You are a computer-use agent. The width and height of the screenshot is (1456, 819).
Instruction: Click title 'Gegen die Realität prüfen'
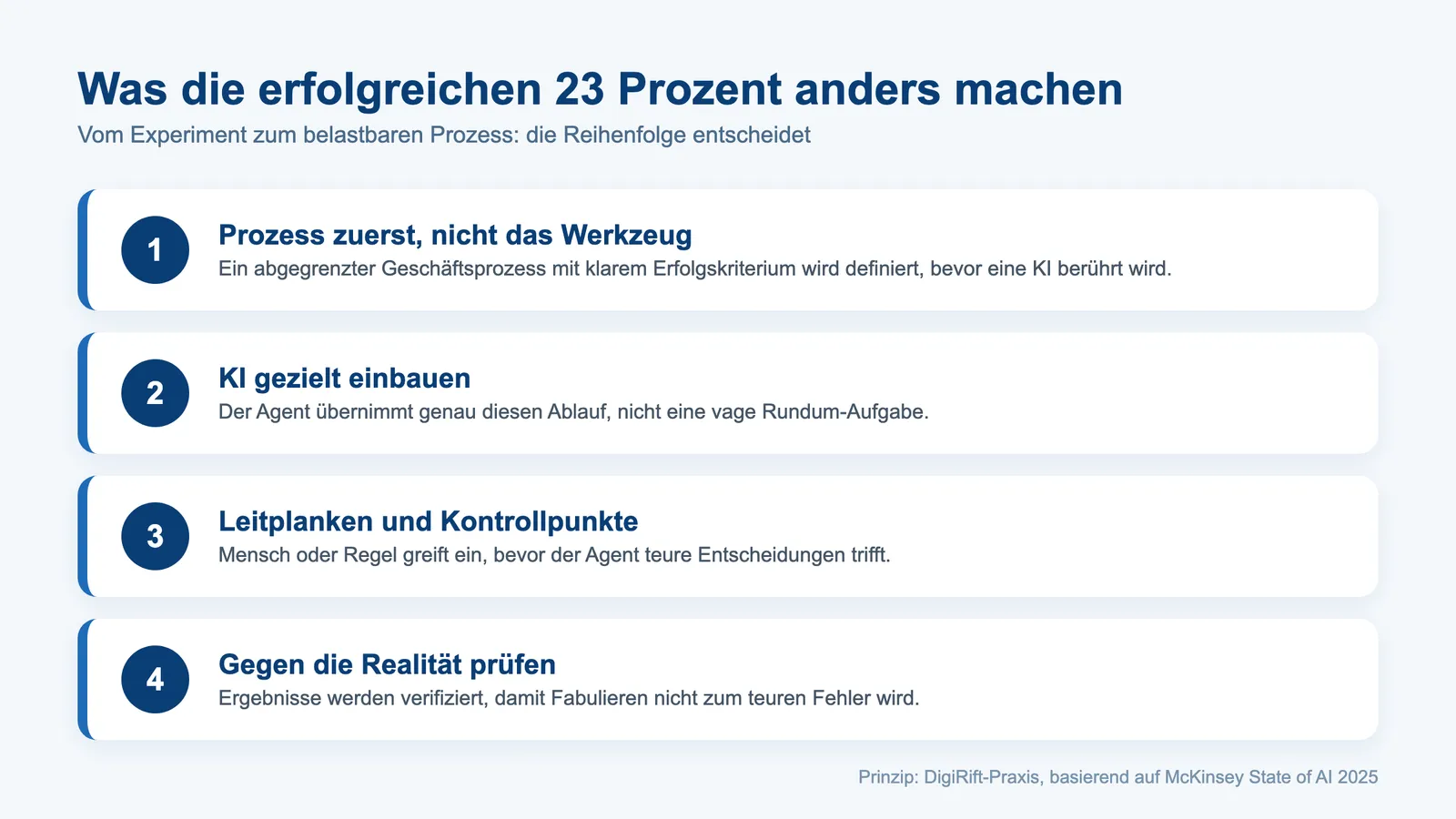click(387, 664)
